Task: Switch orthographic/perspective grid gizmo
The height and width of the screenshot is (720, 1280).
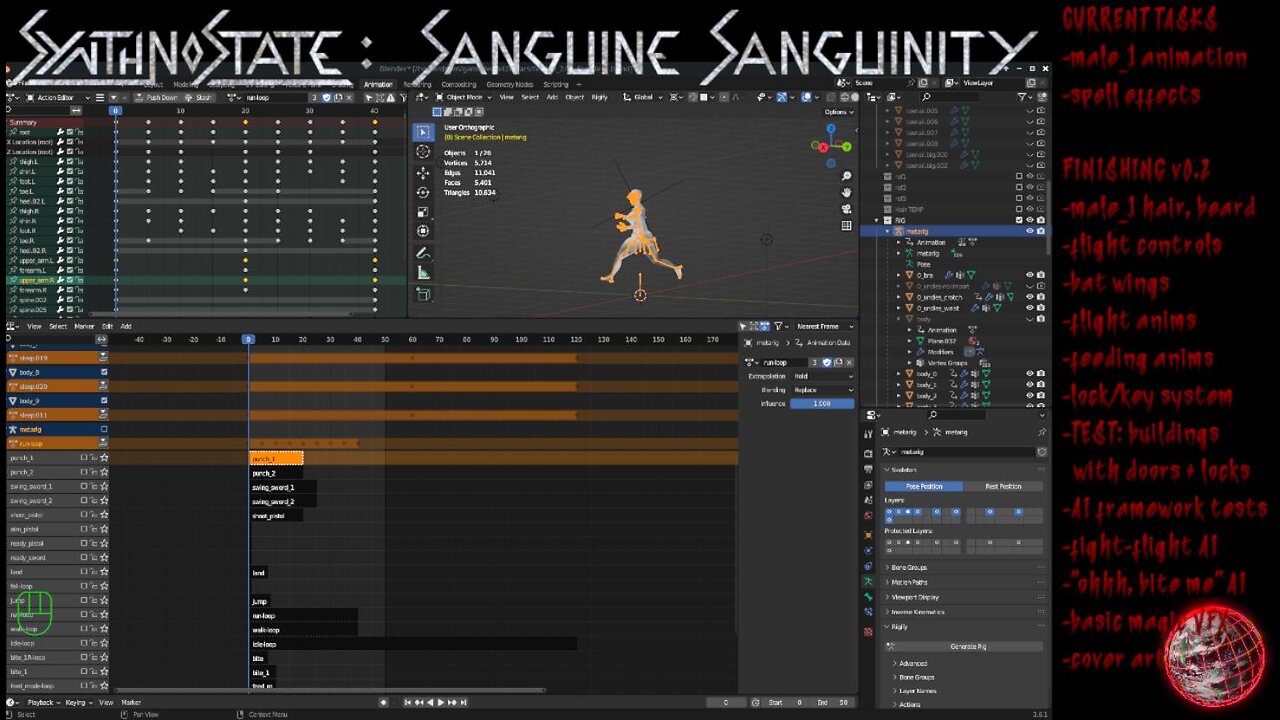Action: (846, 226)
